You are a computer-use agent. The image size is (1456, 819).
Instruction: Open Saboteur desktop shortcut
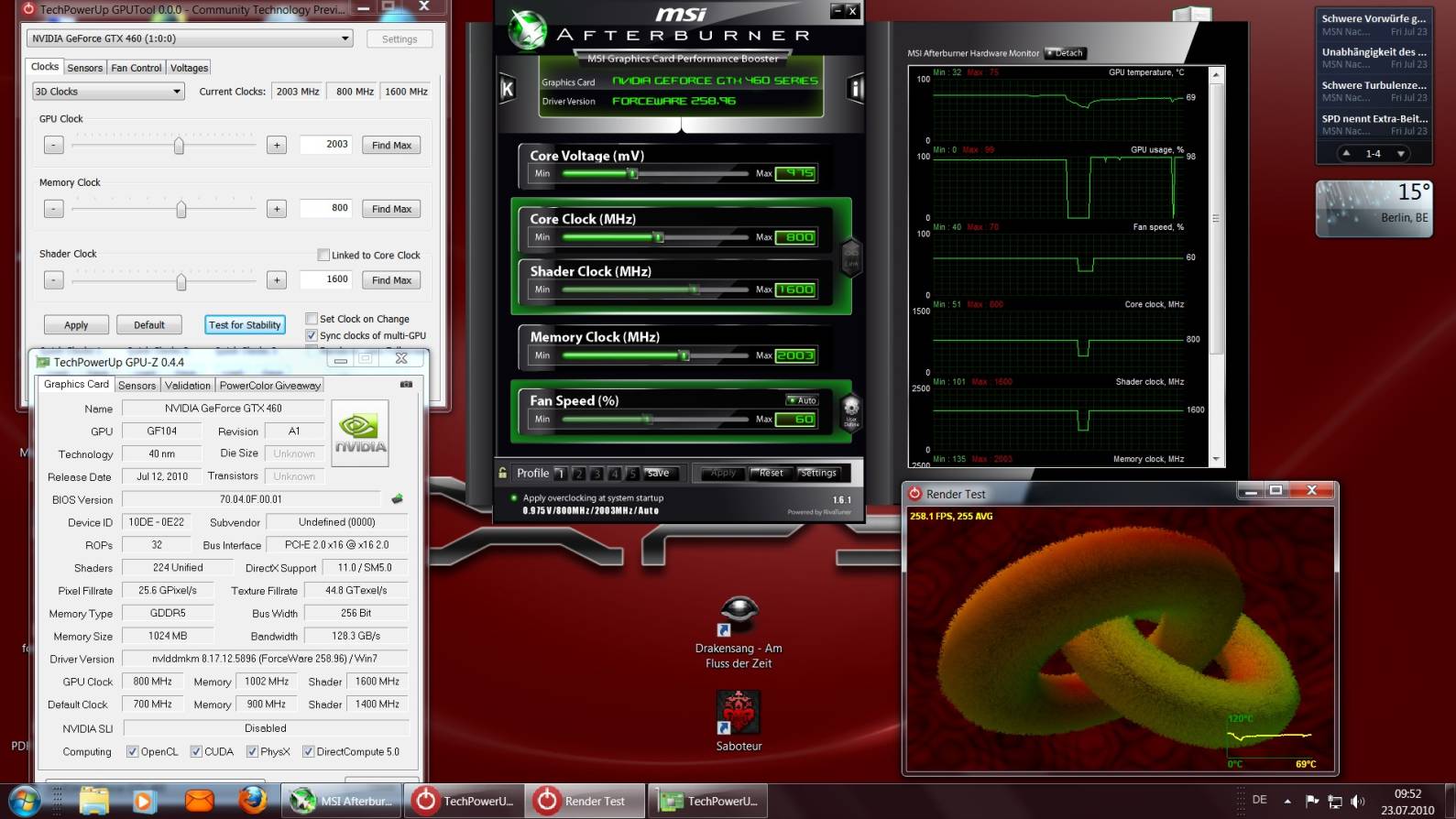pos(739,721)
